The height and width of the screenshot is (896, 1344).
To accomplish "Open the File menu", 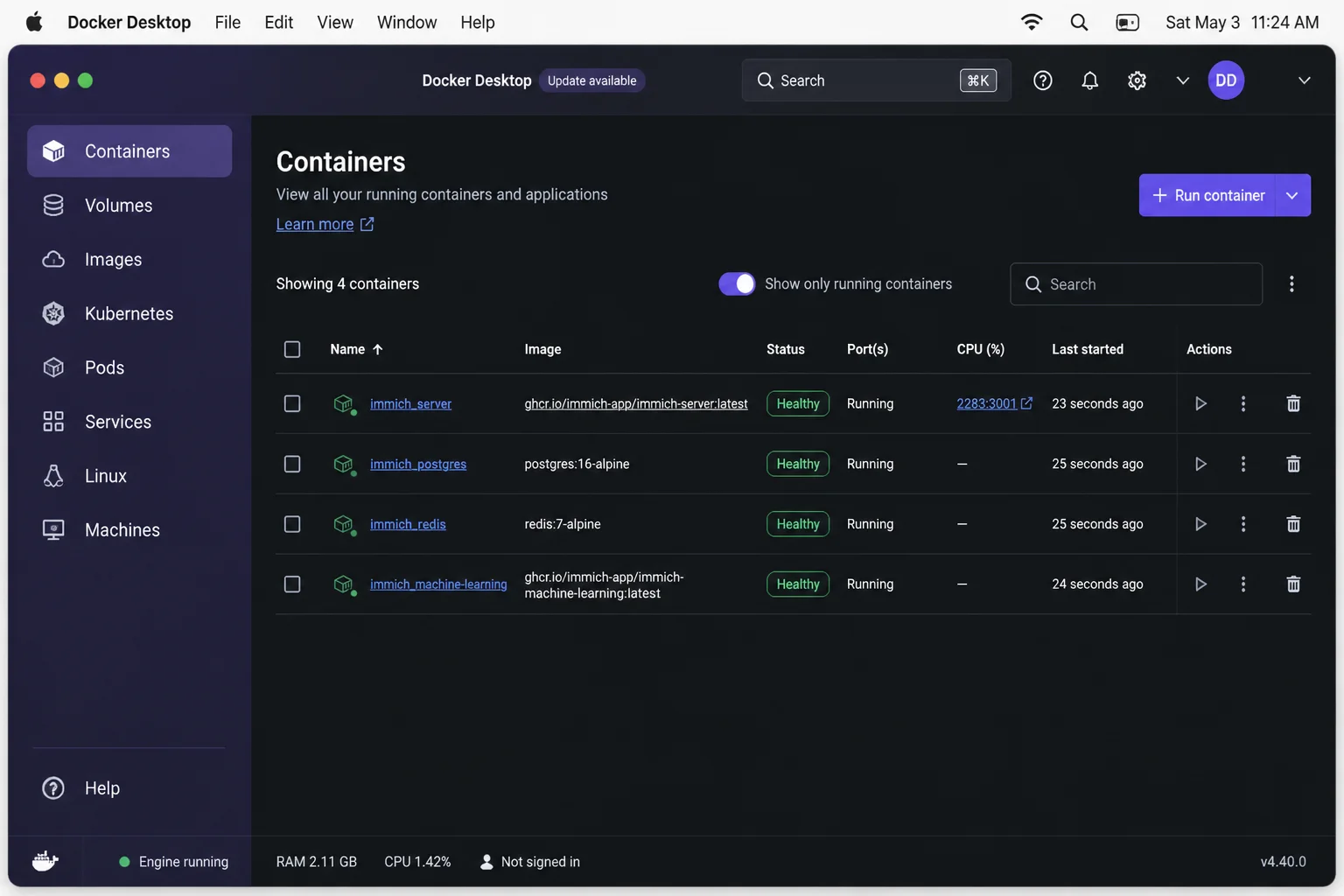I will (x=227, y=22).
